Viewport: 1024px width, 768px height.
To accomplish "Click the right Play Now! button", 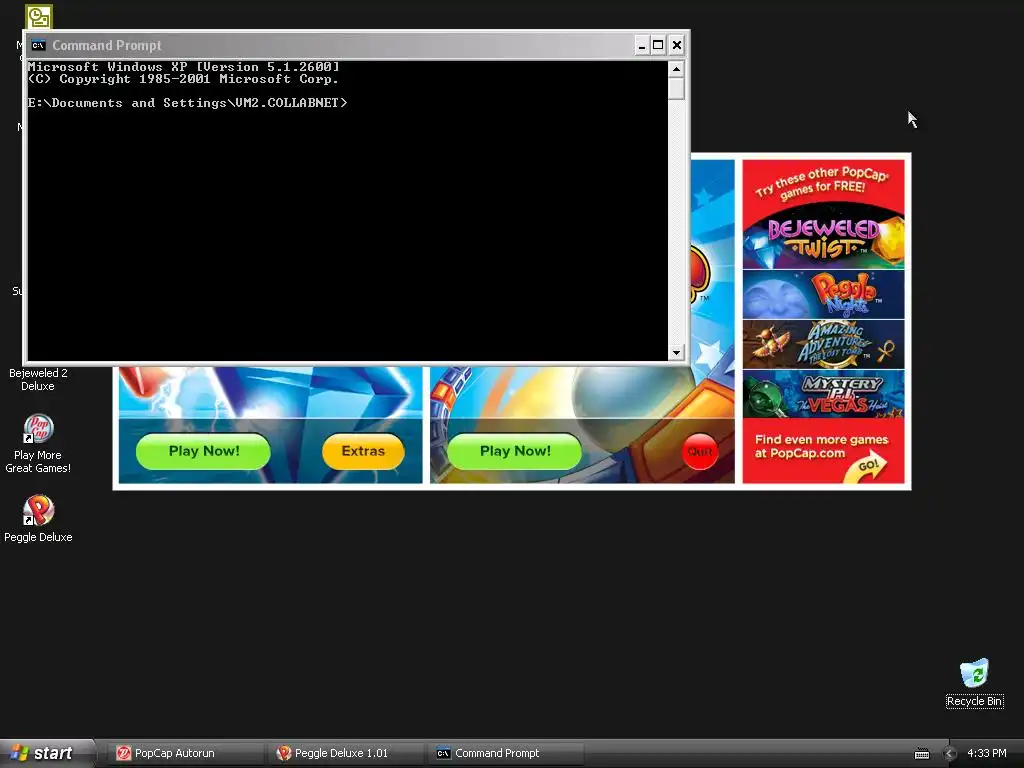I will coord(515,451).
